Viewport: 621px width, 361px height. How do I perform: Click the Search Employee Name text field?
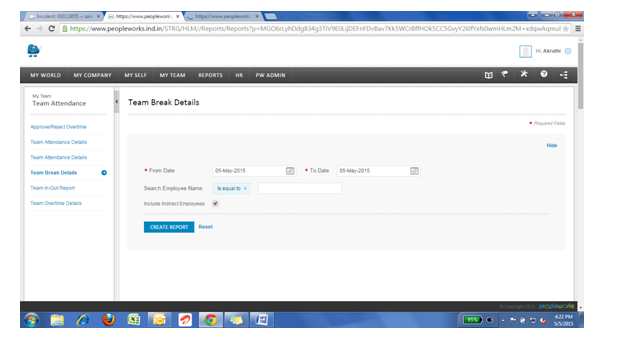coord(300,188)
